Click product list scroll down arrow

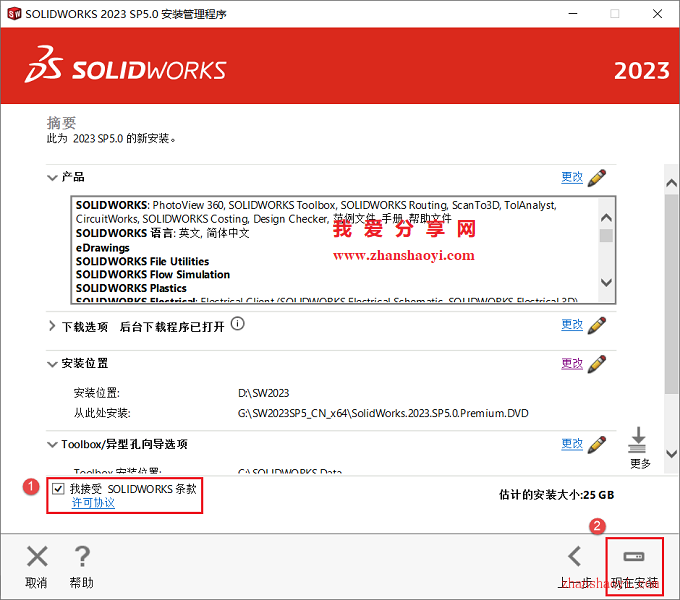click(606, 282)
